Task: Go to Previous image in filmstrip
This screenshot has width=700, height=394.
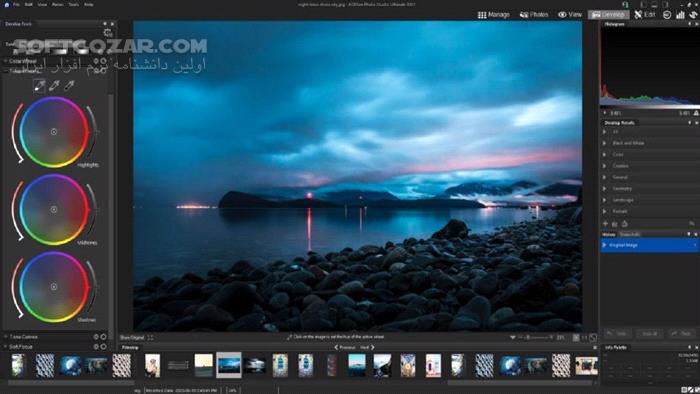Action: coord(345,347)
